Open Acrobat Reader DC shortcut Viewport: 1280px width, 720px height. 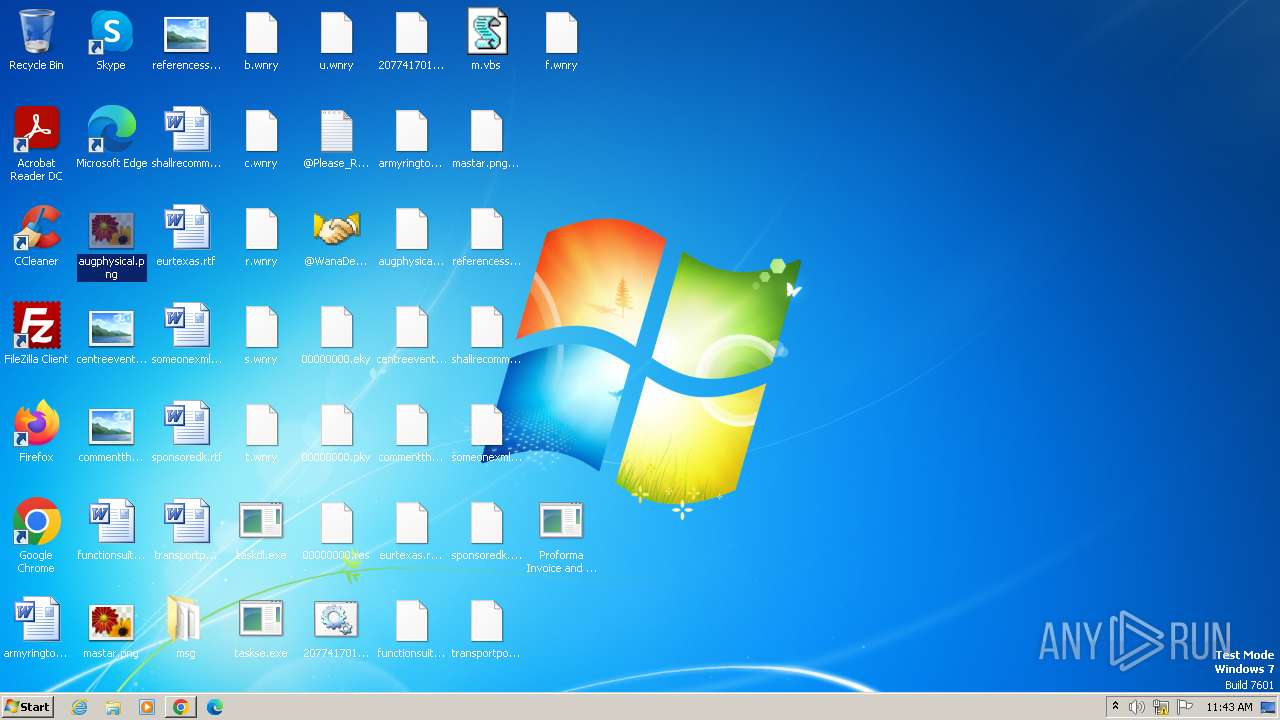tap(36, 144)
